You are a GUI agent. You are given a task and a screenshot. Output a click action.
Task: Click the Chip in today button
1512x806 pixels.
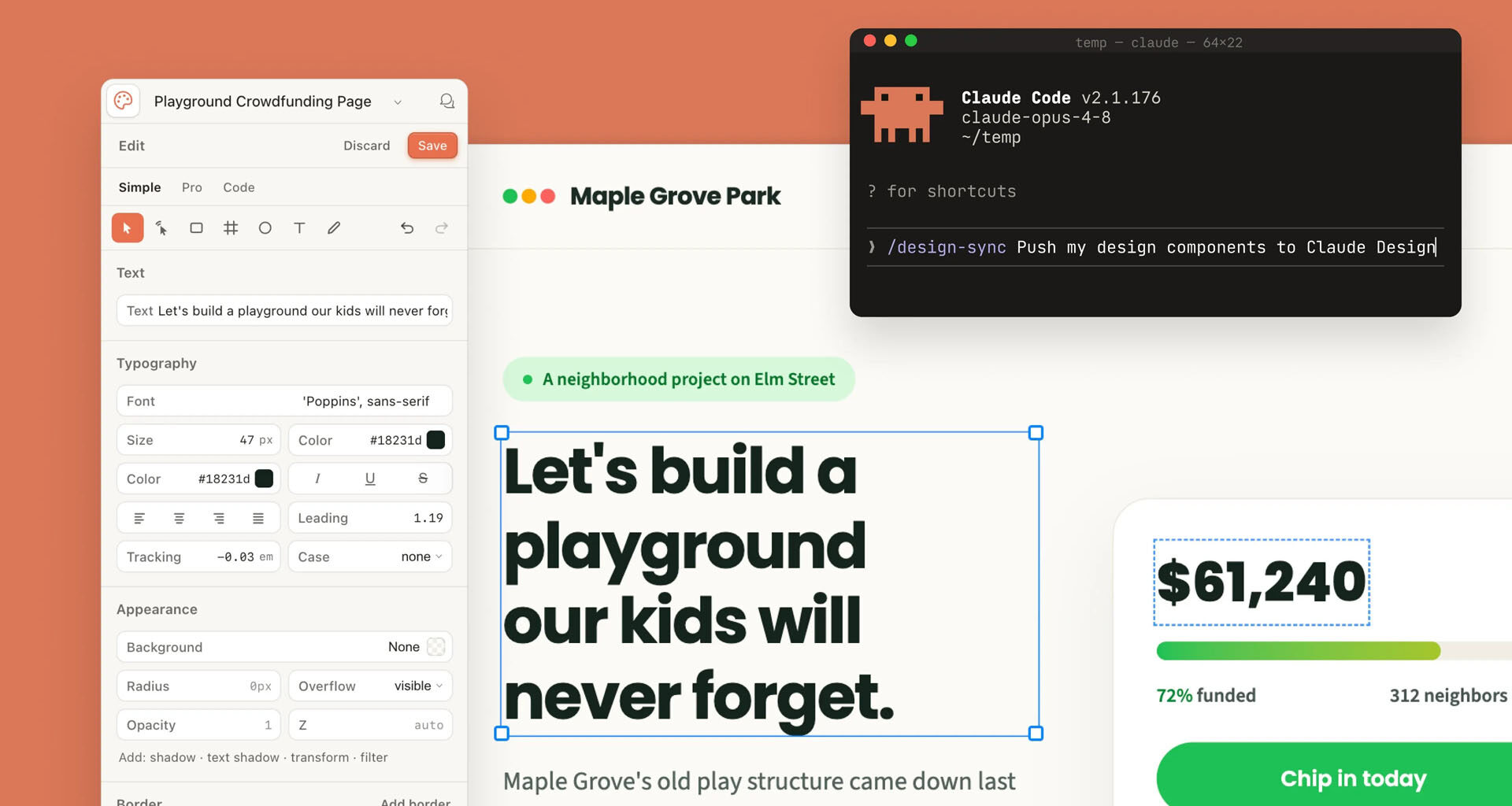pyautogui.click(x=1335, y=775)
